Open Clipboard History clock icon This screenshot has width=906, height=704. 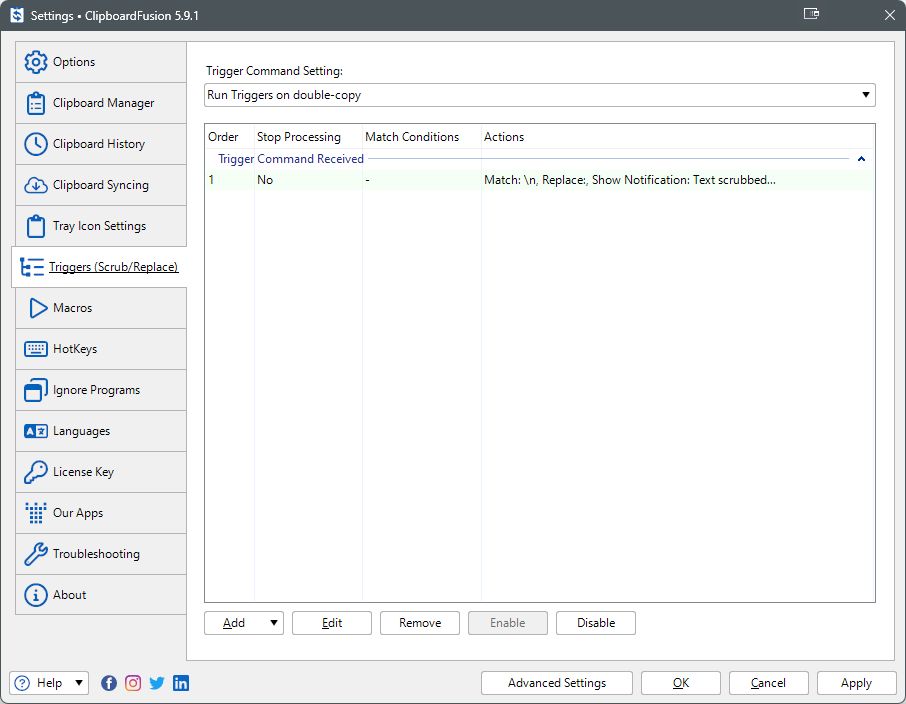point(36,144)
